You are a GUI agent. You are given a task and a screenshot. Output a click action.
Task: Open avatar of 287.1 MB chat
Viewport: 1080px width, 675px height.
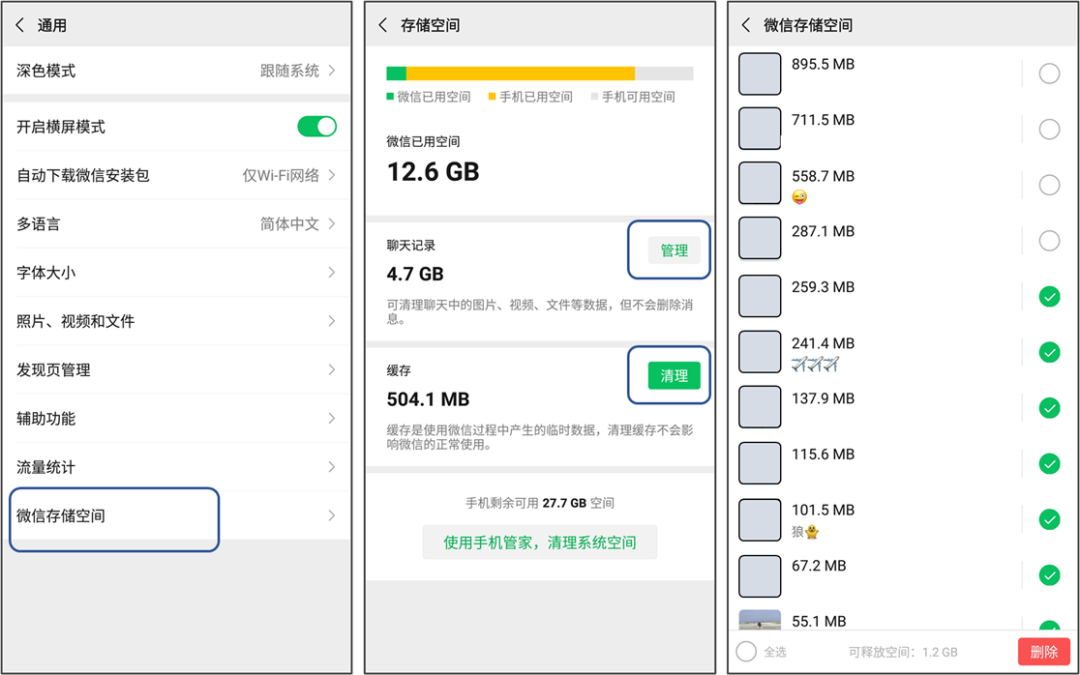pos(760,238)
